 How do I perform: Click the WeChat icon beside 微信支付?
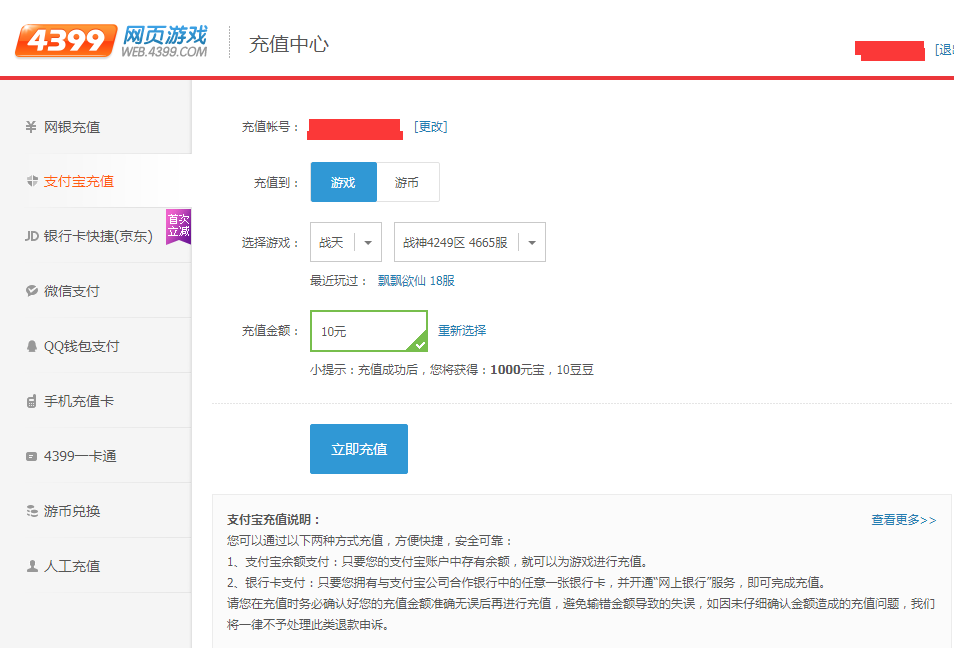[x=31, y=291]
